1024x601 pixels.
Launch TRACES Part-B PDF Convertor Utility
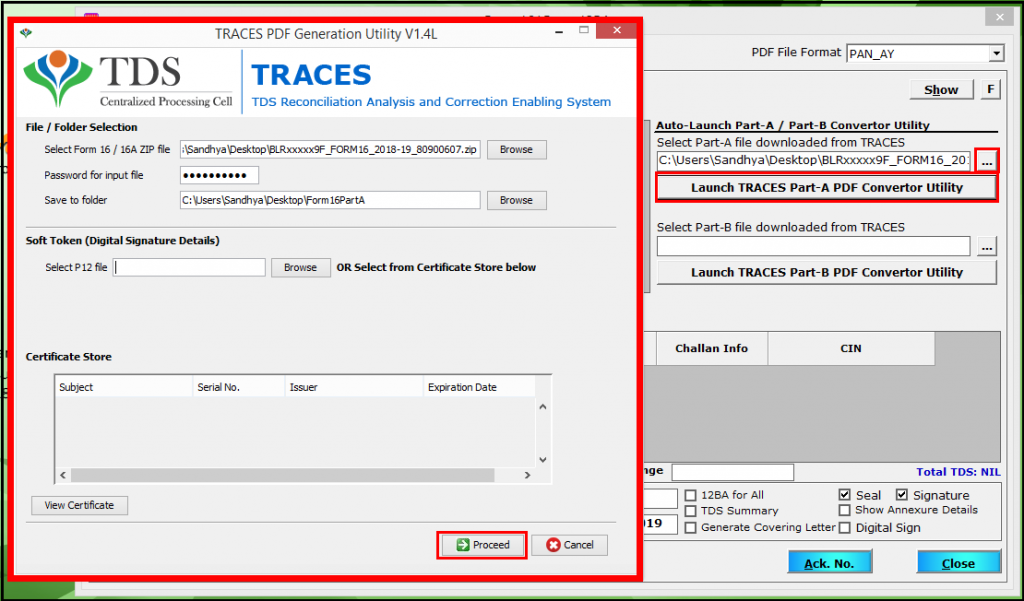tap(827, 272)
